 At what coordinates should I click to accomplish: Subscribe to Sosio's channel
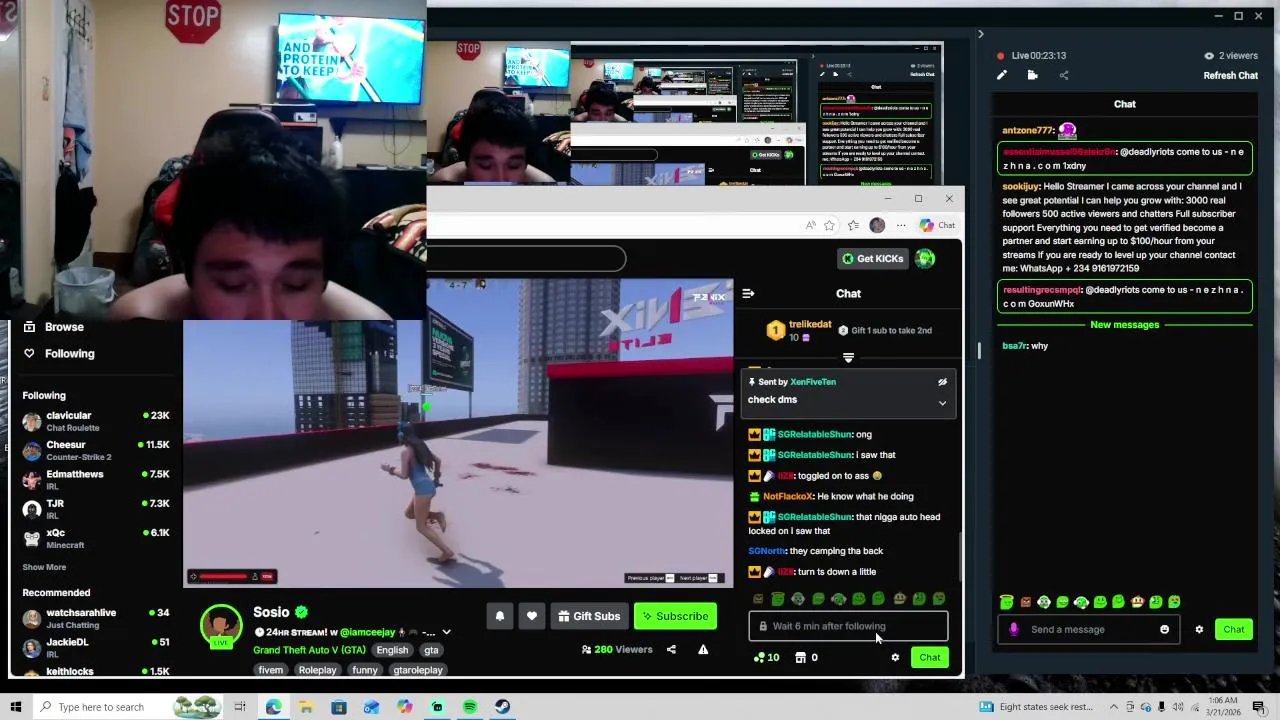676,617
